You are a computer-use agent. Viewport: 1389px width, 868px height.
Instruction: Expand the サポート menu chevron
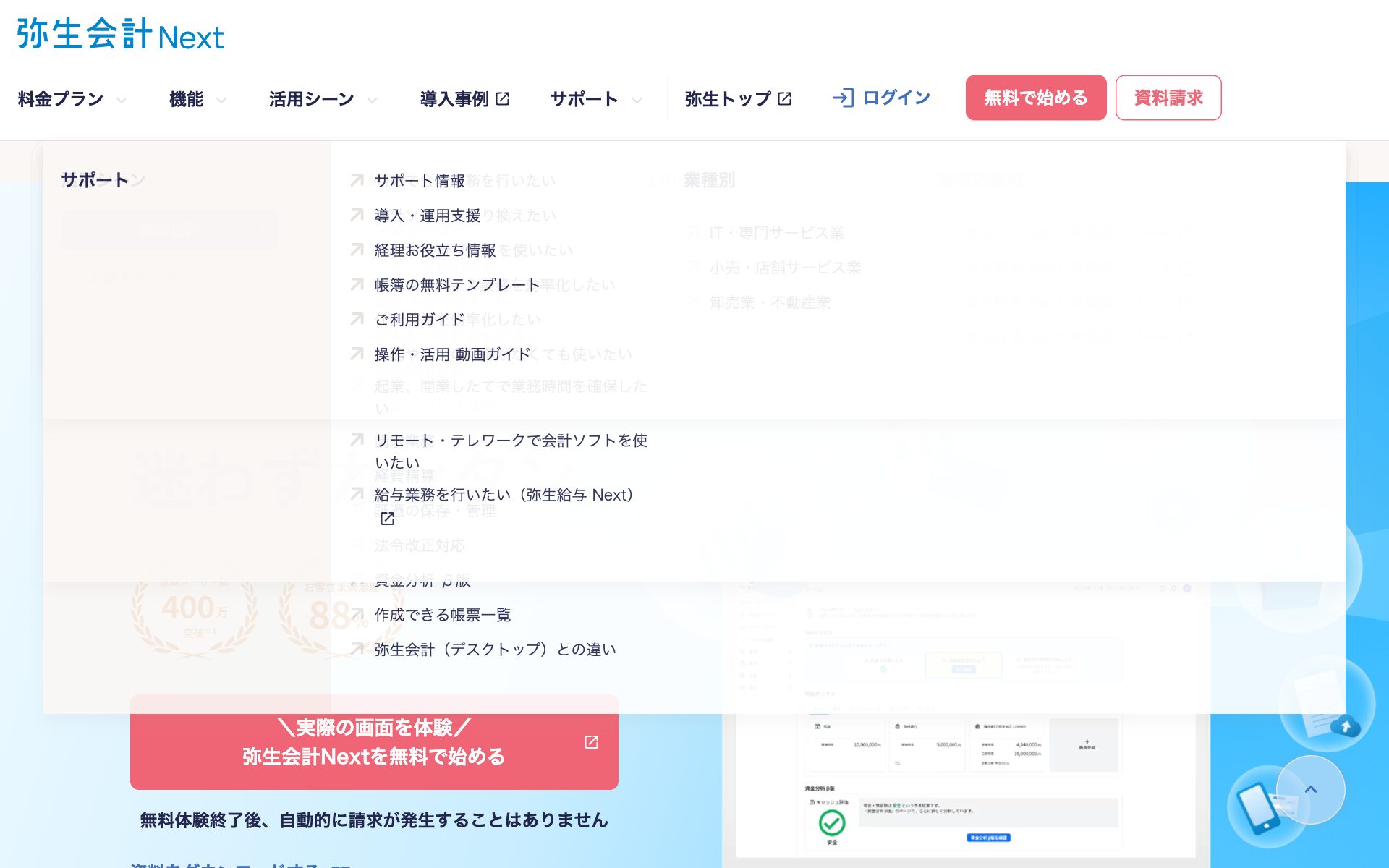pos(637,100)
